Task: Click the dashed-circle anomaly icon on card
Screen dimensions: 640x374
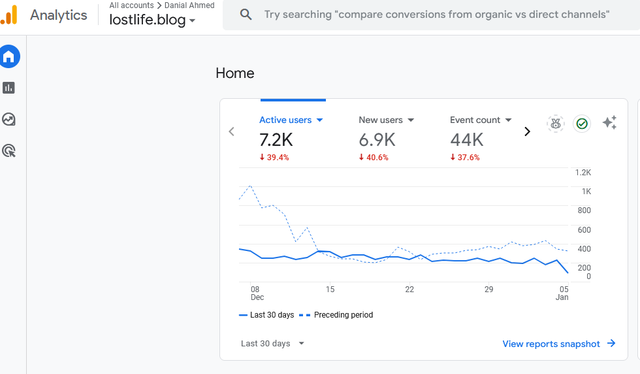Action: pos(556,123)
